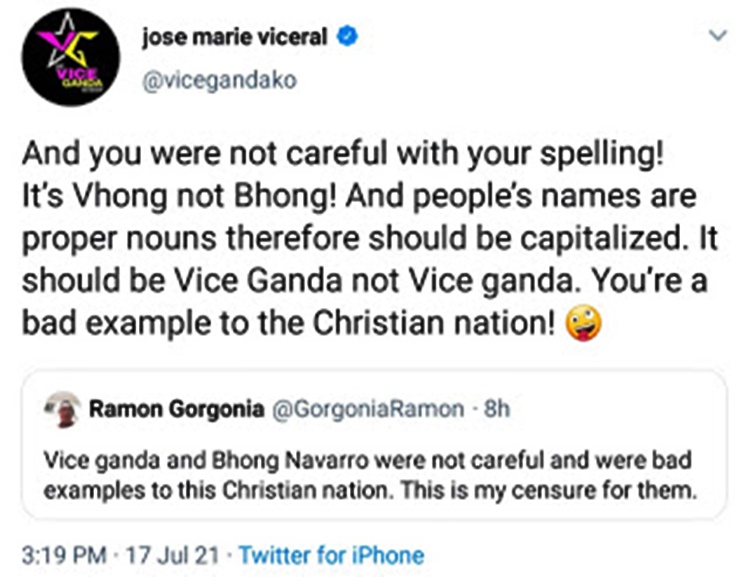Click the line starting 'It's Vhong not Bhong!'
750x577 pixels.
(x=357, y=196)
